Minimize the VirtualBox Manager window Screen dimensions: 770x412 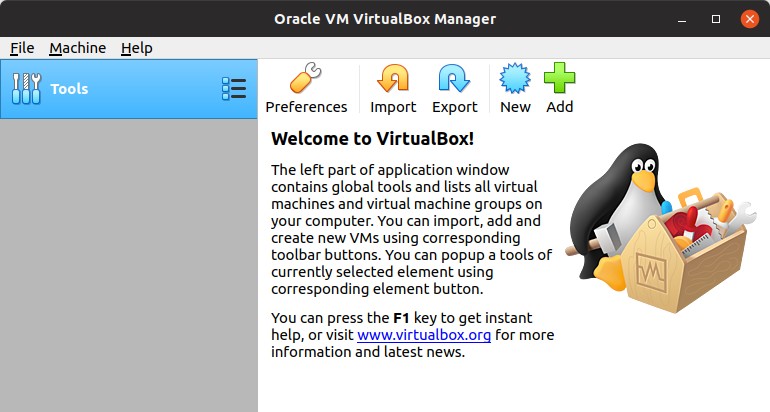[682, 20]
